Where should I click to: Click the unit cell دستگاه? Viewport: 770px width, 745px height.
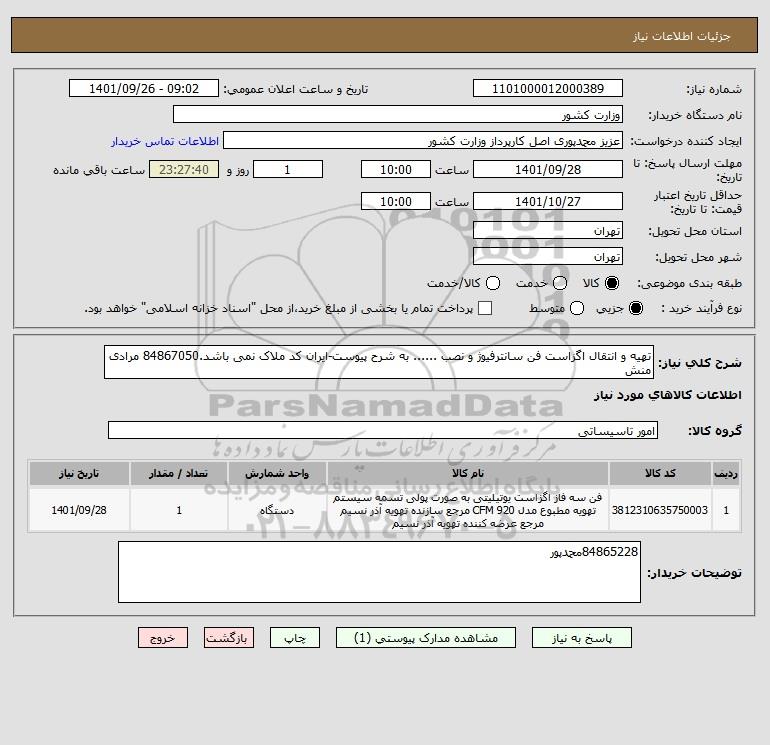[277, 510]
